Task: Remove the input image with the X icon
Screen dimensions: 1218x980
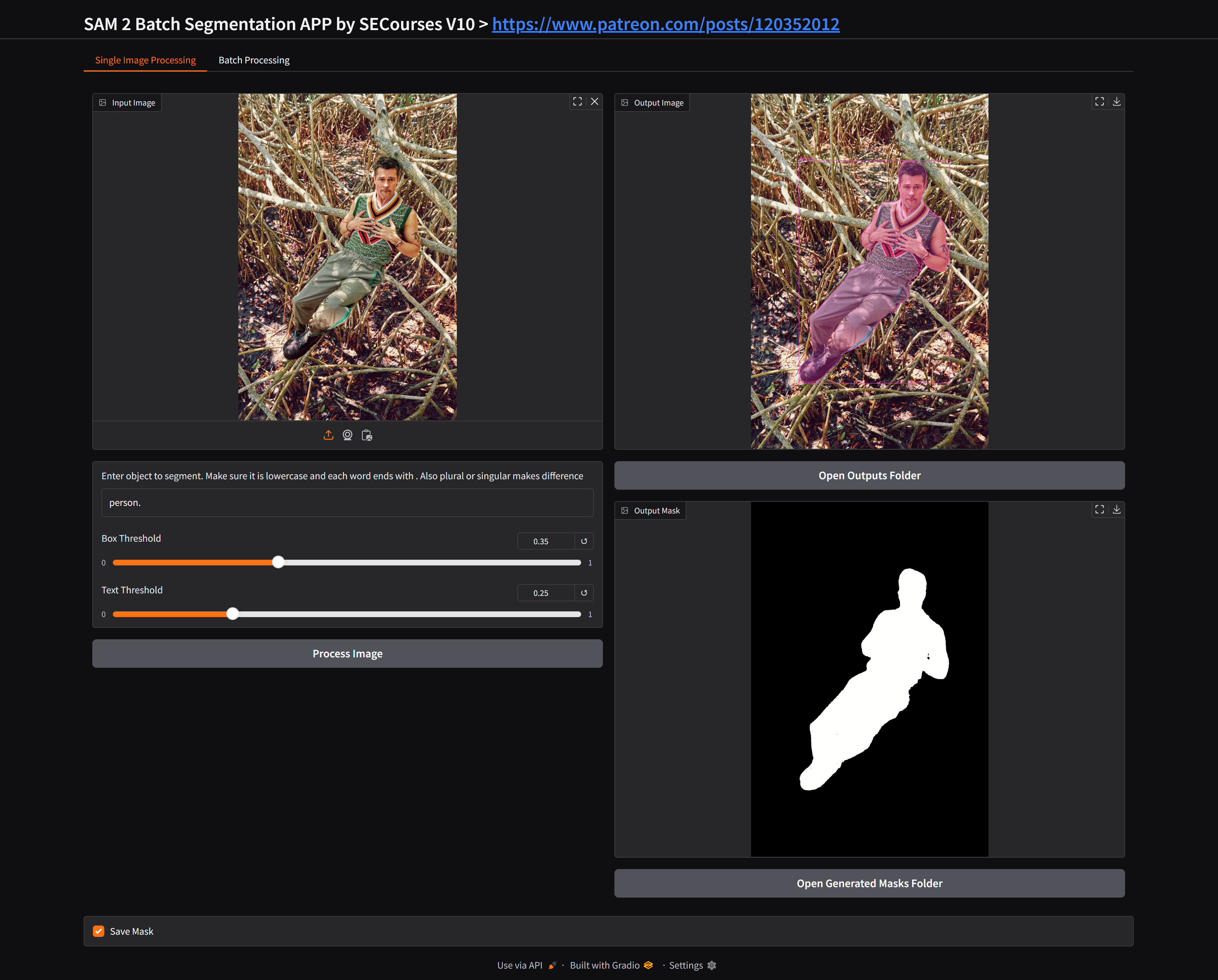Action: pos(594,102)
